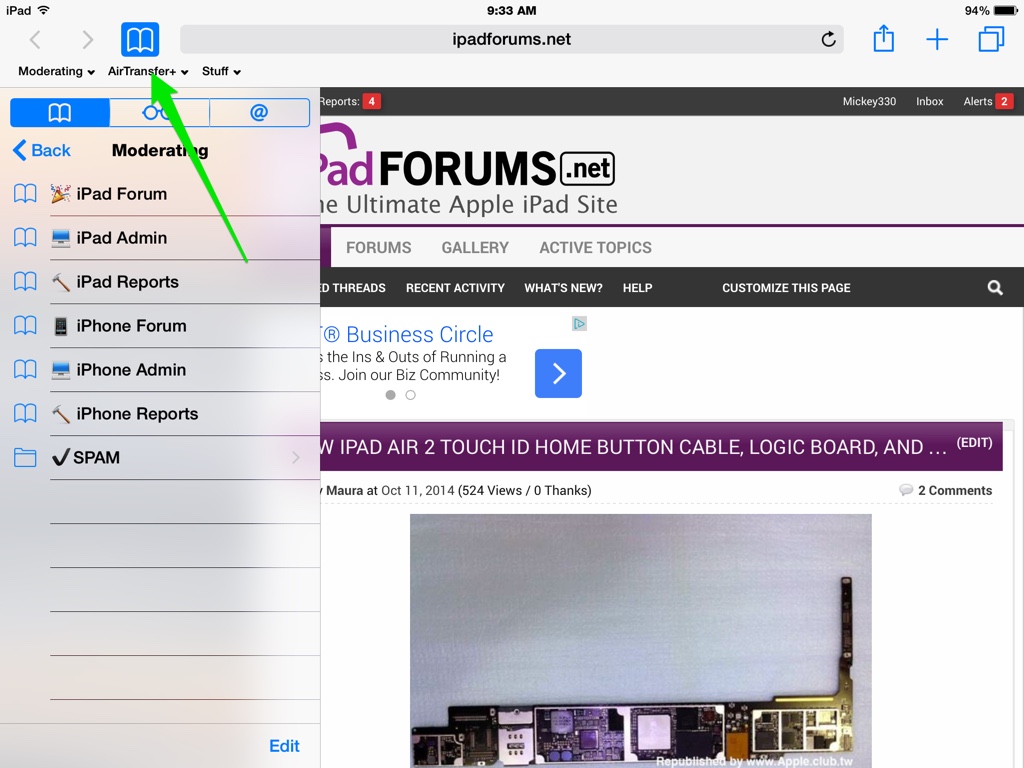Toggle the Bookmarks book button in toolbar
The width and height of the screenshot is (1024, 768).
[140, 39]
